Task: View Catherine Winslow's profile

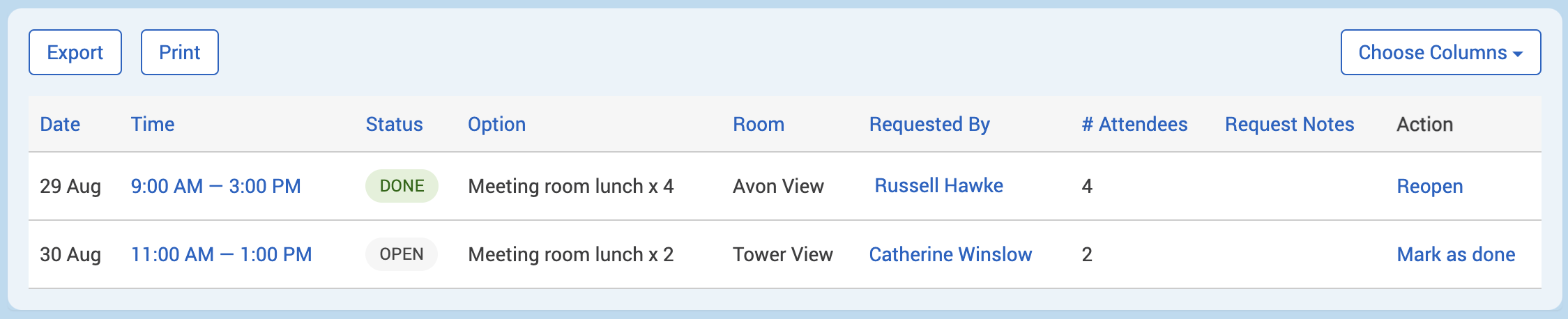Action: point(950,254)
